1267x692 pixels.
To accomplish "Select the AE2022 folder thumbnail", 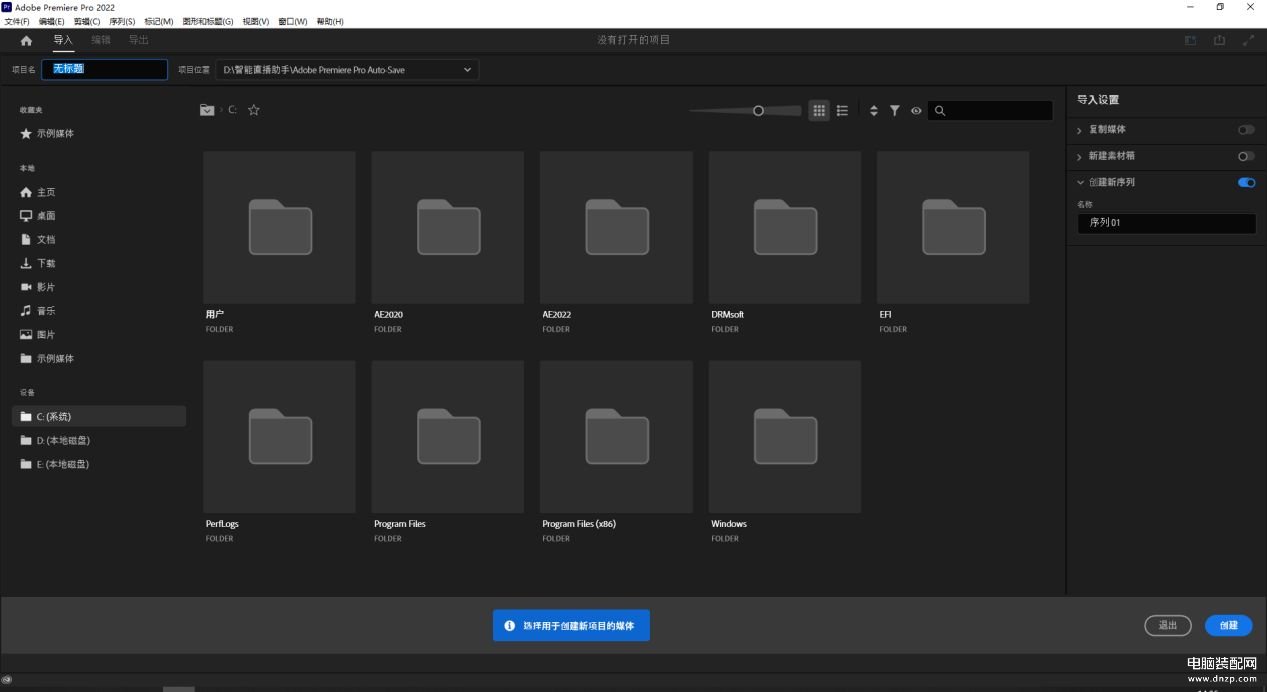I will click(616, 227).
